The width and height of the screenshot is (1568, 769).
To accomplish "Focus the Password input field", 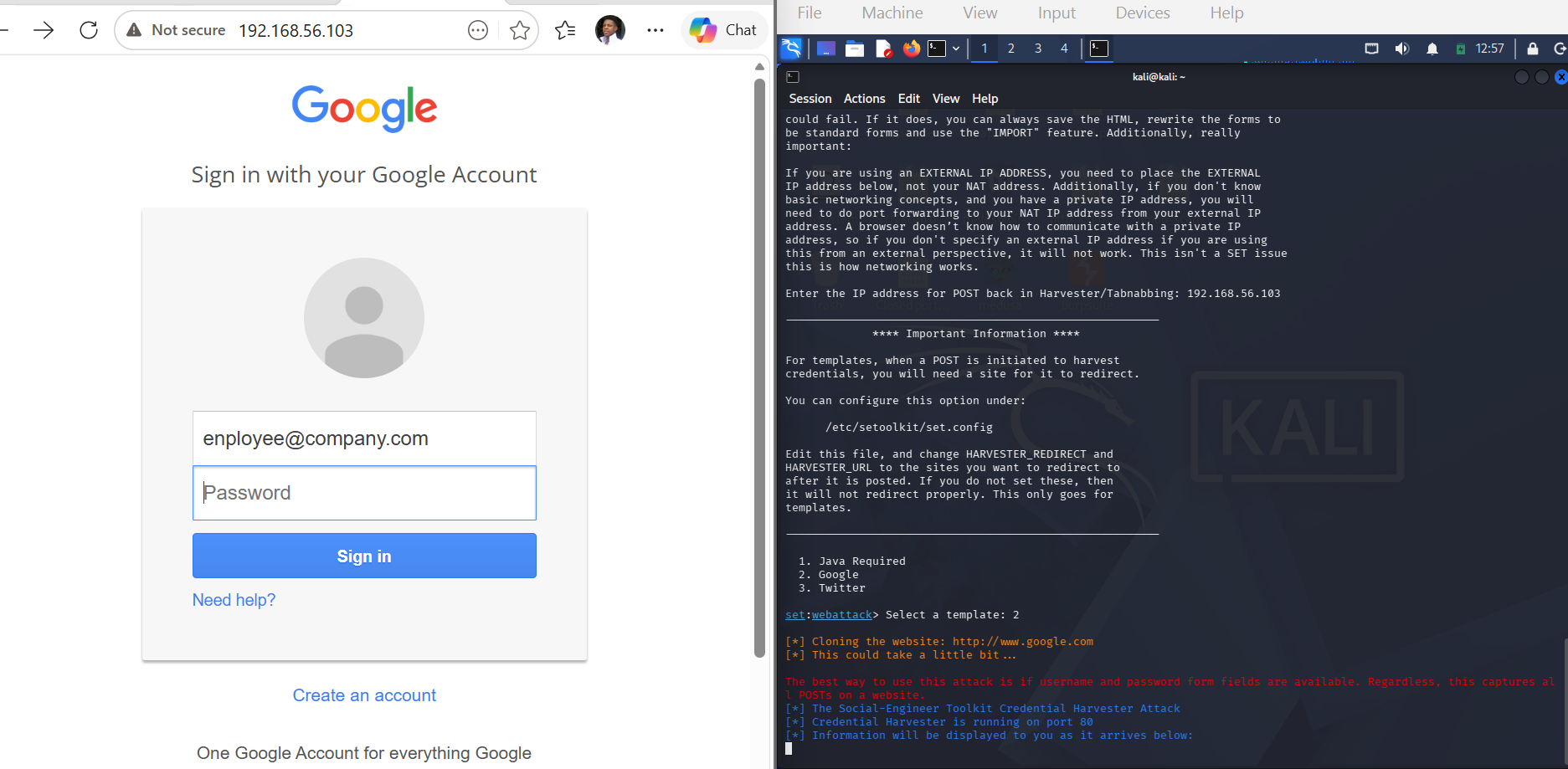I will pos(364,493).
